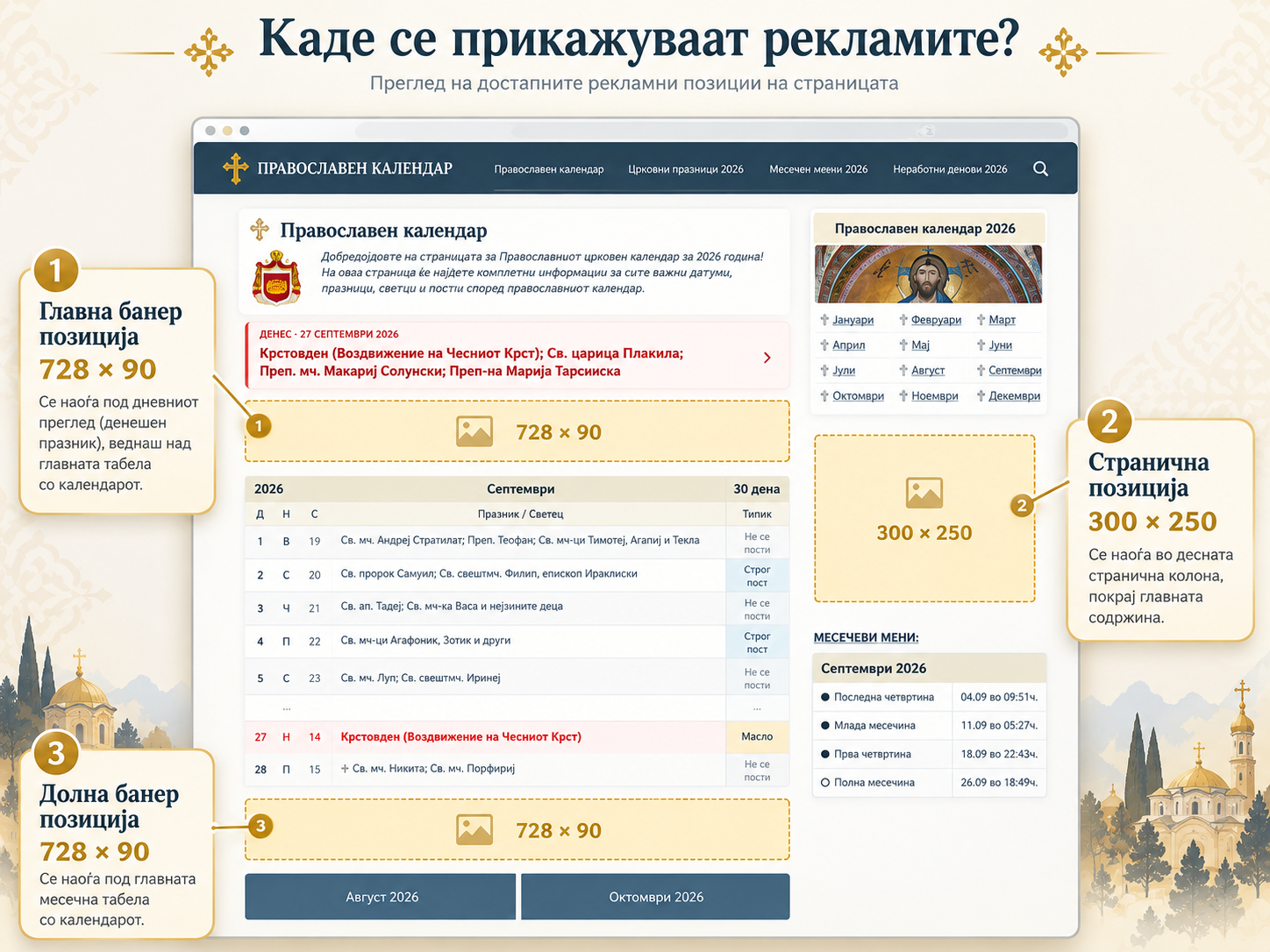Viewport: 1270px width, 952px height.
Task: Click the golden cross site logo
Action: tap(235, 168)
